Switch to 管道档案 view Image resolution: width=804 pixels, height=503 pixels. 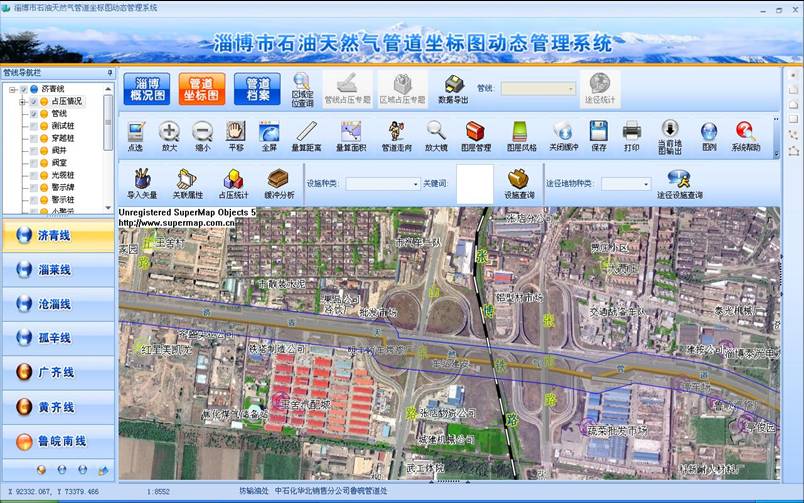click(x=257, y=89)
